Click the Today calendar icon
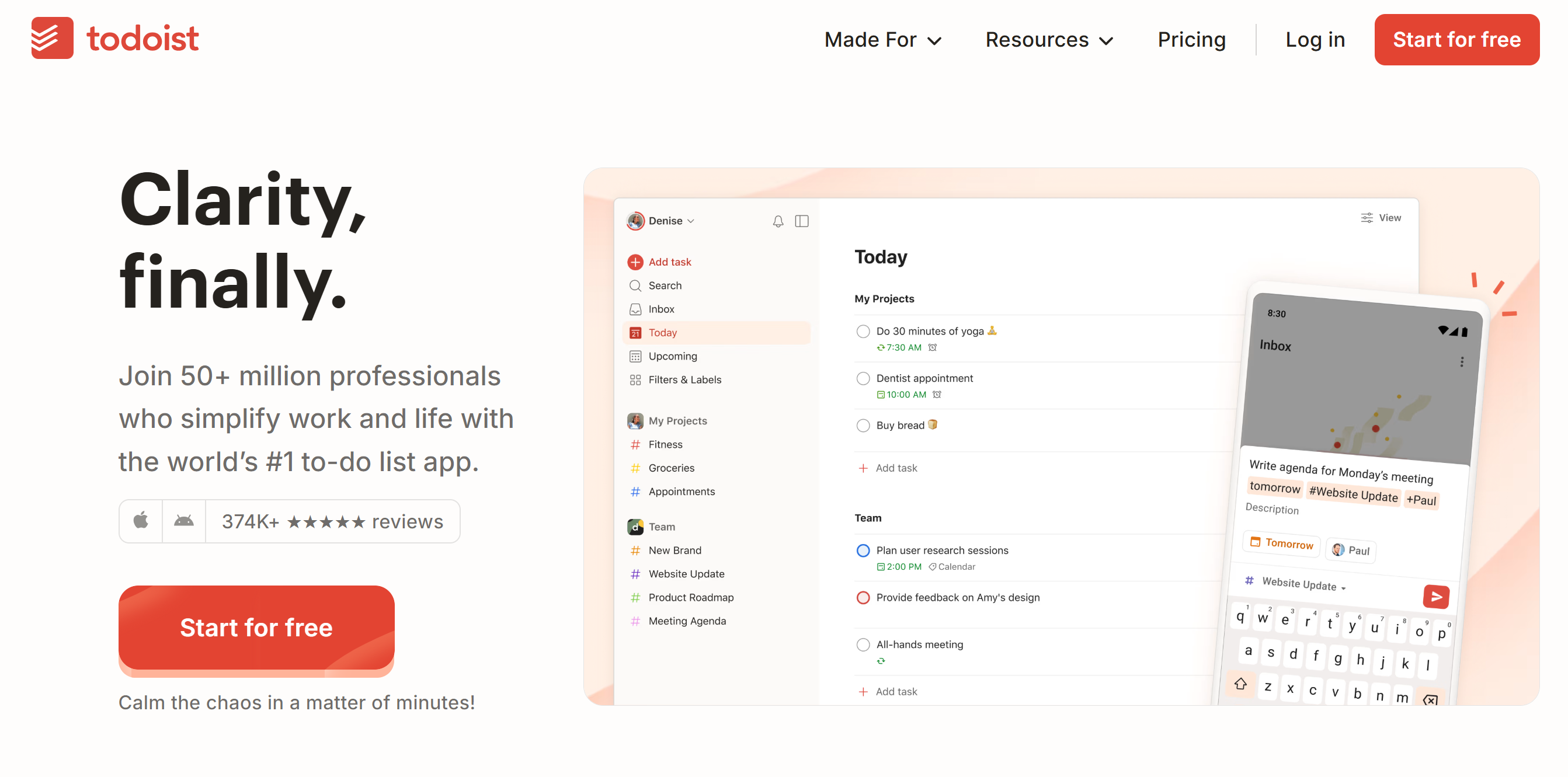The width and height of the screenshot is (1568, 777). [635, 333]
